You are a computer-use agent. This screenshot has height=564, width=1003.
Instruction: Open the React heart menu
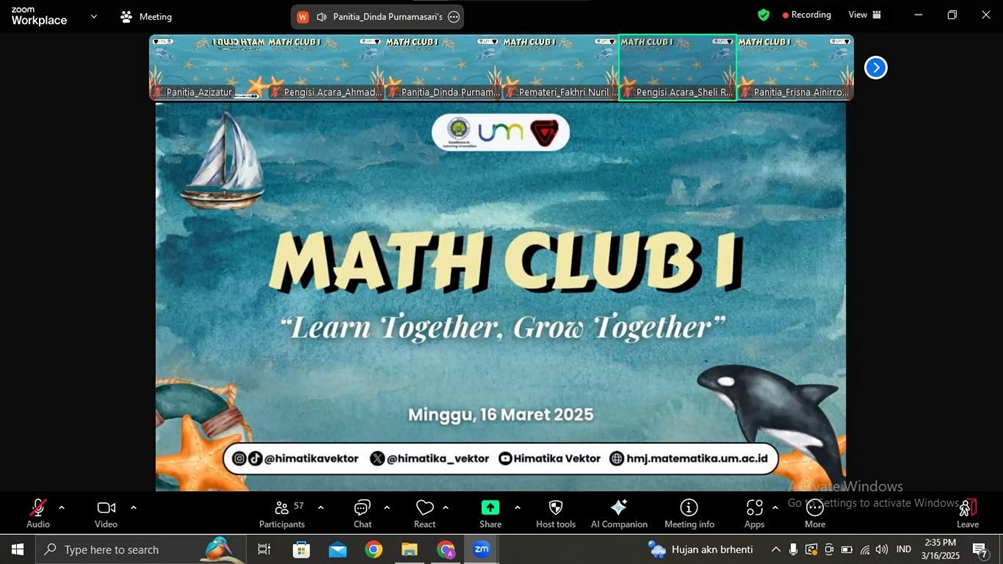425,513
